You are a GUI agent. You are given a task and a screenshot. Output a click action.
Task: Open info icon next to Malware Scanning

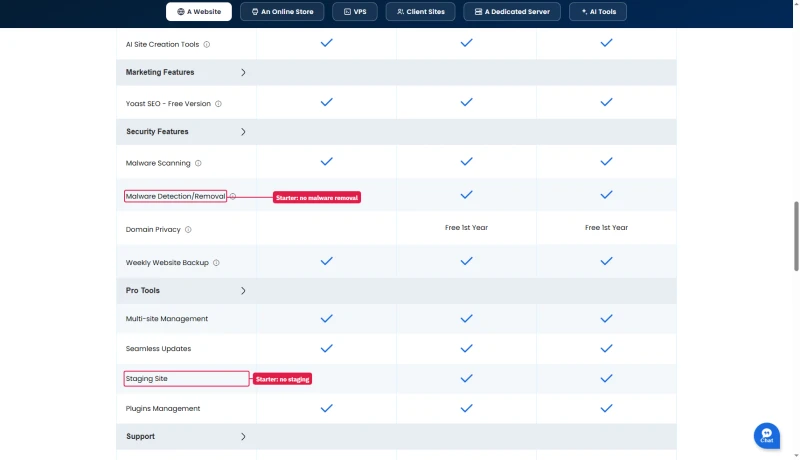tap(198, 163)
